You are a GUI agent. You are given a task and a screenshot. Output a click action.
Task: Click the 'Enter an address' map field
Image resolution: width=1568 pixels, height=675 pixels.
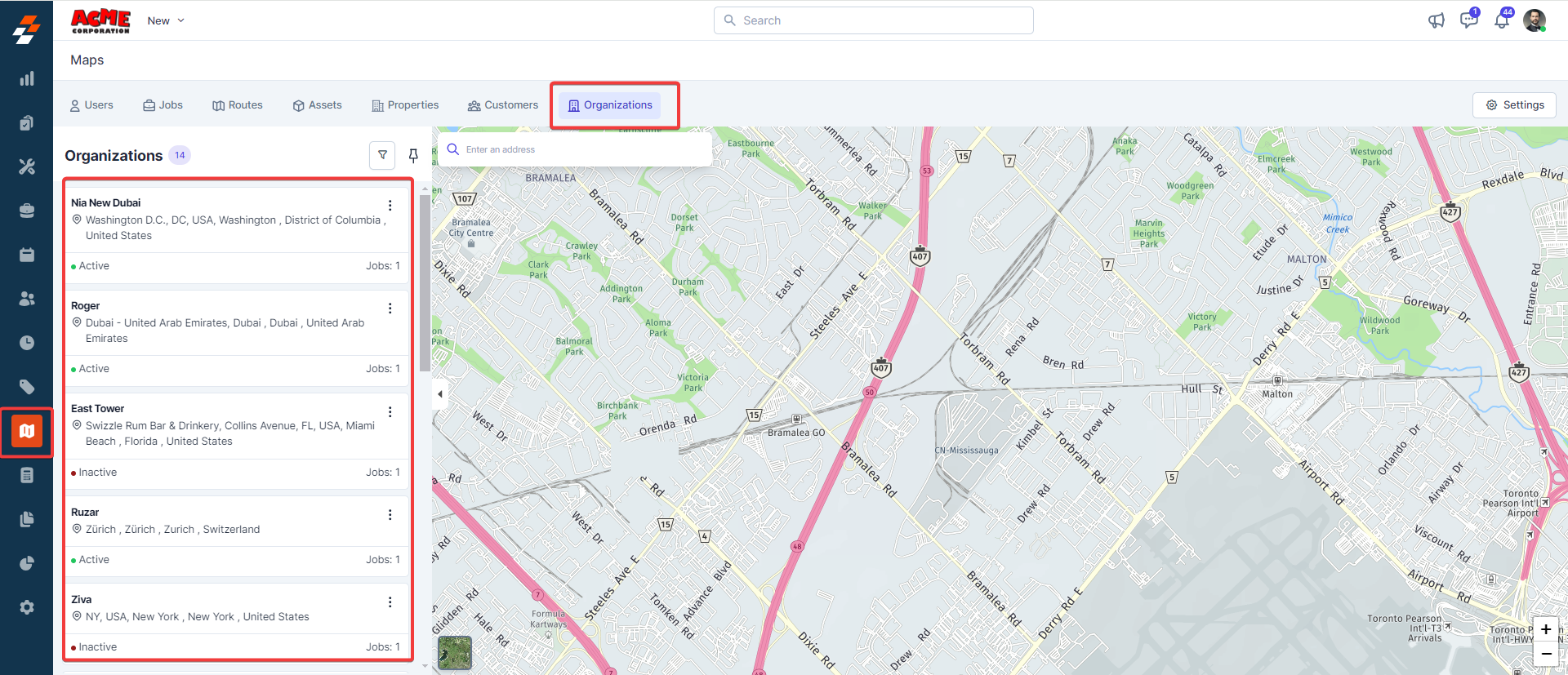click(x=576, y=149)
